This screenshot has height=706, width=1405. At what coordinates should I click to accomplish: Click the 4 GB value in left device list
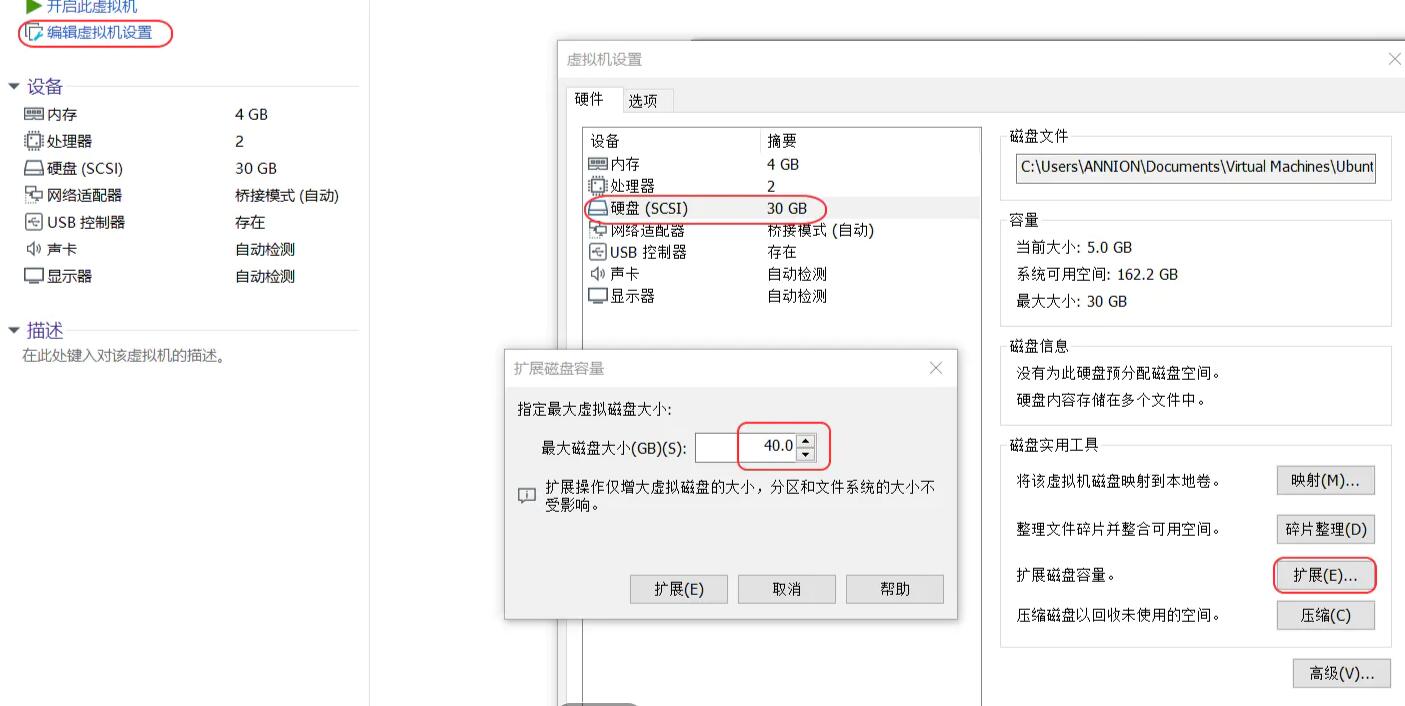(251, 114)
